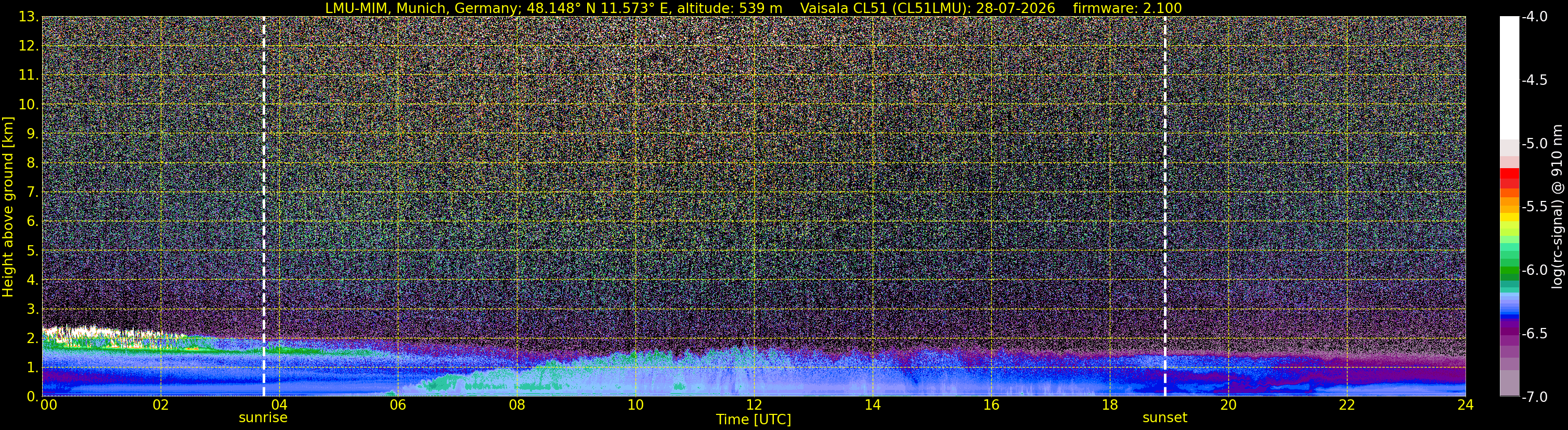Click the yellow band near -5.5 colorbar
This screenshot has height=430, width=1568.
(1510, 216)
